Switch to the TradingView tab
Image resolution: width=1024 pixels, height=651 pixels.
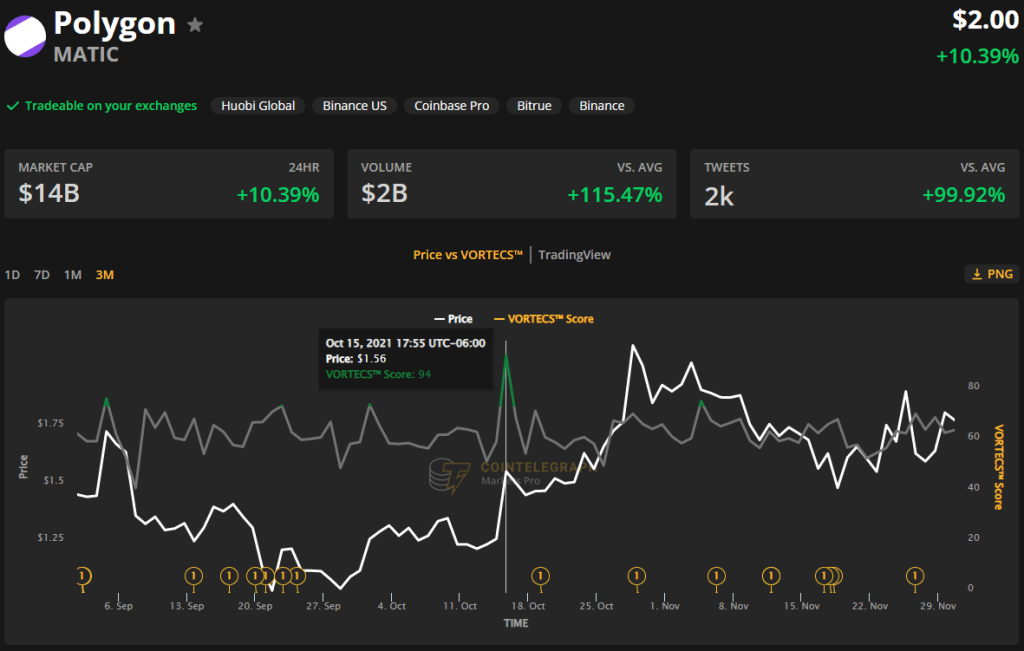[x=574, y=255]
